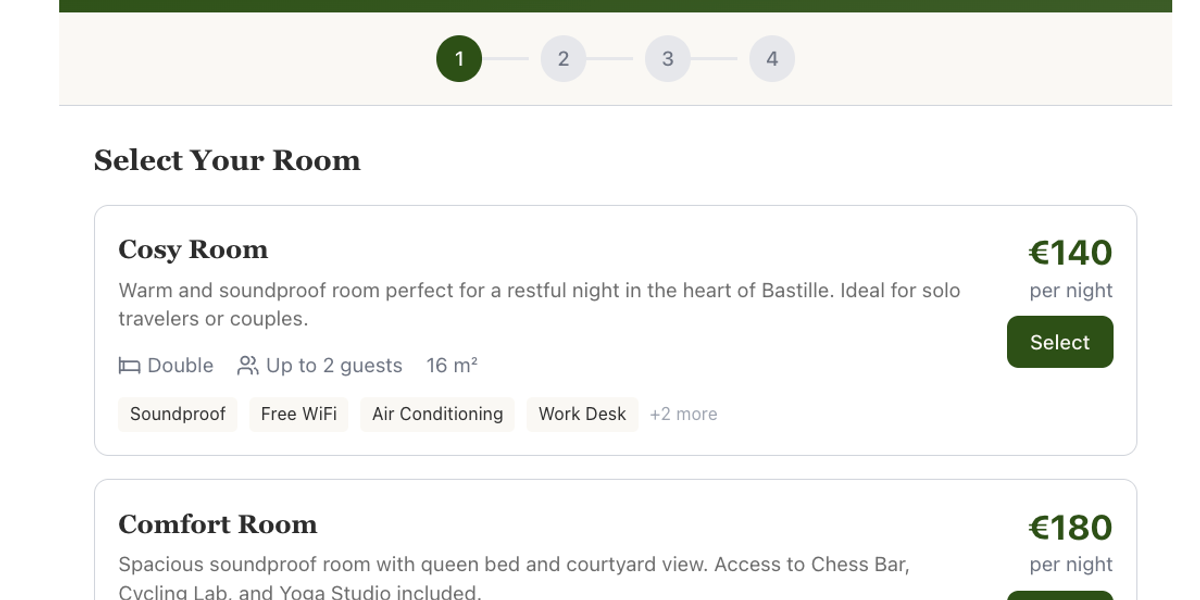1200x600 pixels.
Task: Click the €140 price label
Action: pos(1069,253)
